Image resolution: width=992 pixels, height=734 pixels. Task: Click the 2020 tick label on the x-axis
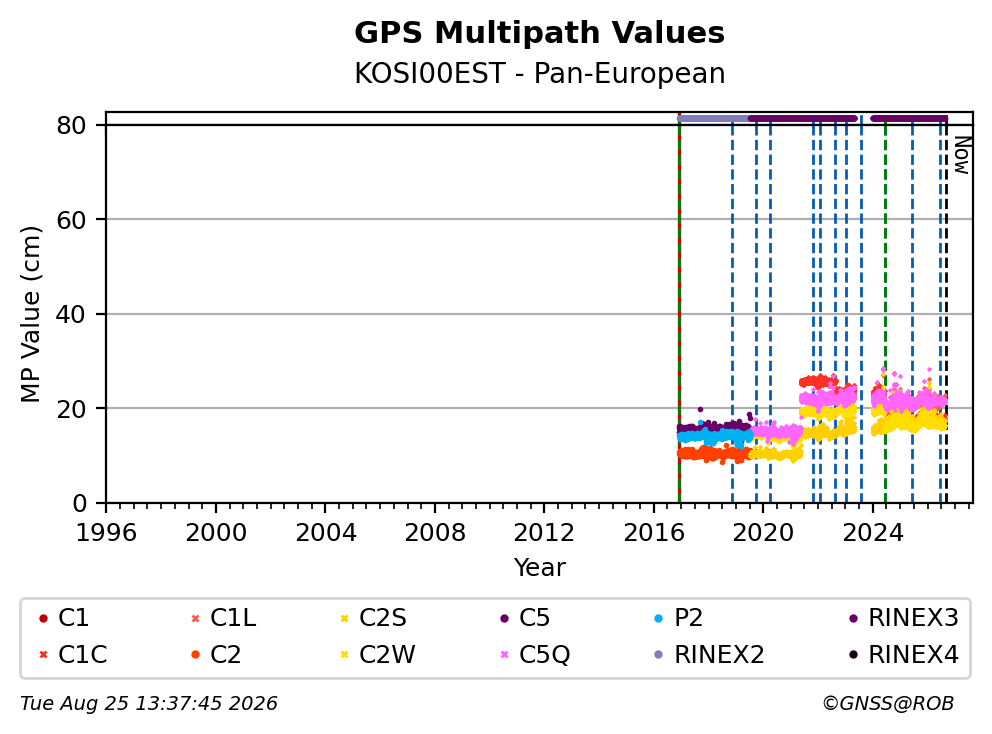[762, 533]
